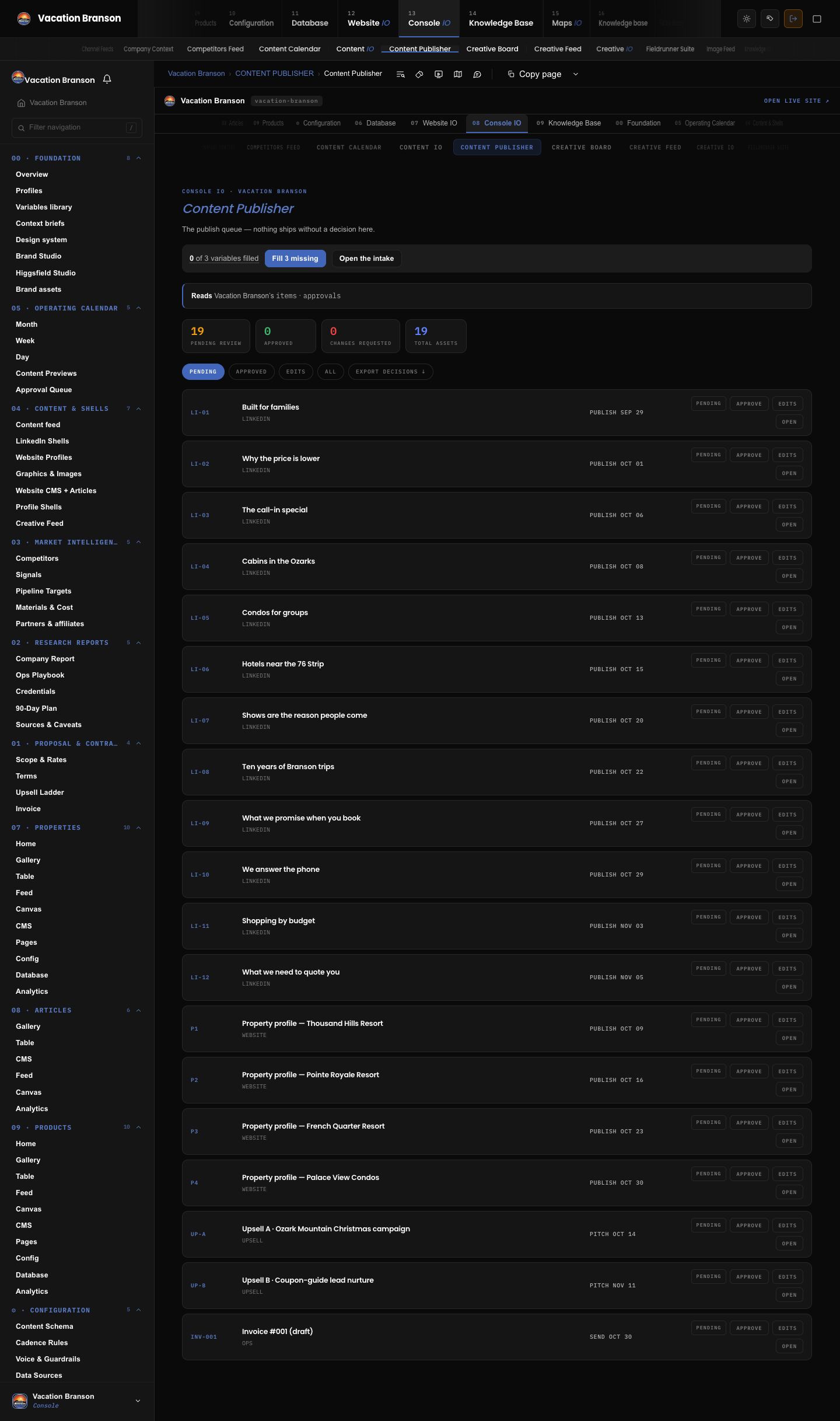Collapse the 05 Operating Calendar section

point(139,308)
